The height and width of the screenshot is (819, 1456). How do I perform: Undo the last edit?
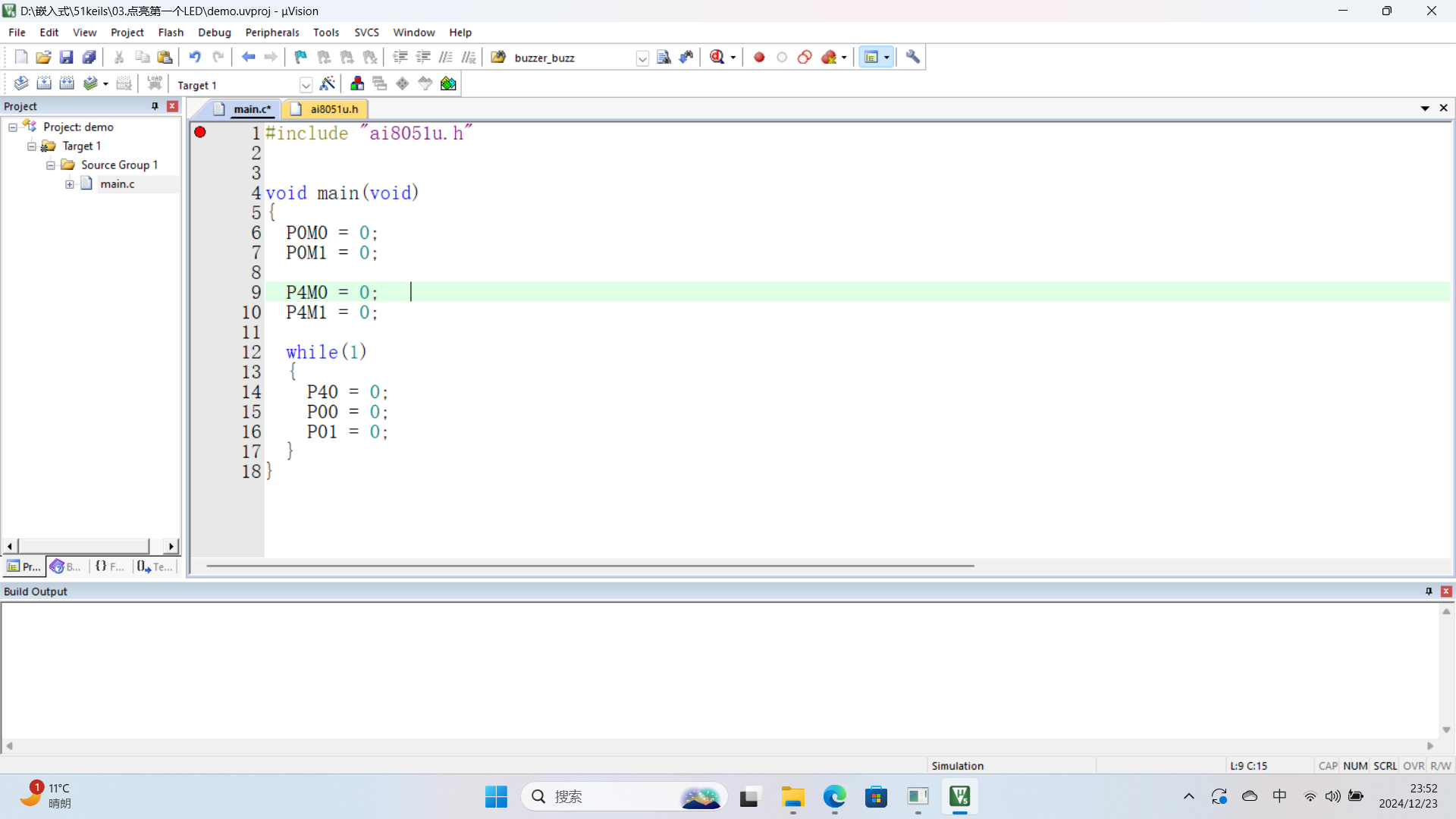195,57
